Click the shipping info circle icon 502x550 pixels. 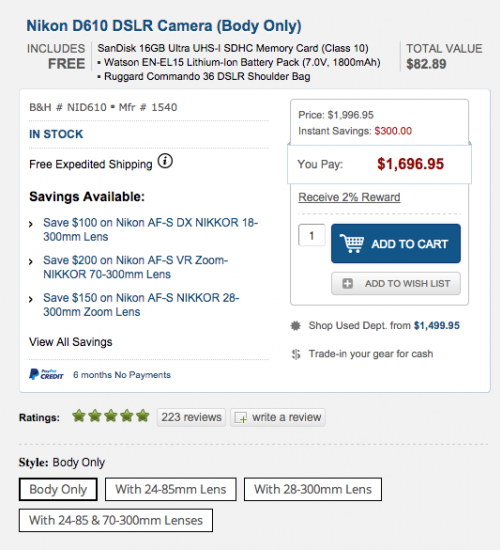pyautogui.click(x=165, y=162)
